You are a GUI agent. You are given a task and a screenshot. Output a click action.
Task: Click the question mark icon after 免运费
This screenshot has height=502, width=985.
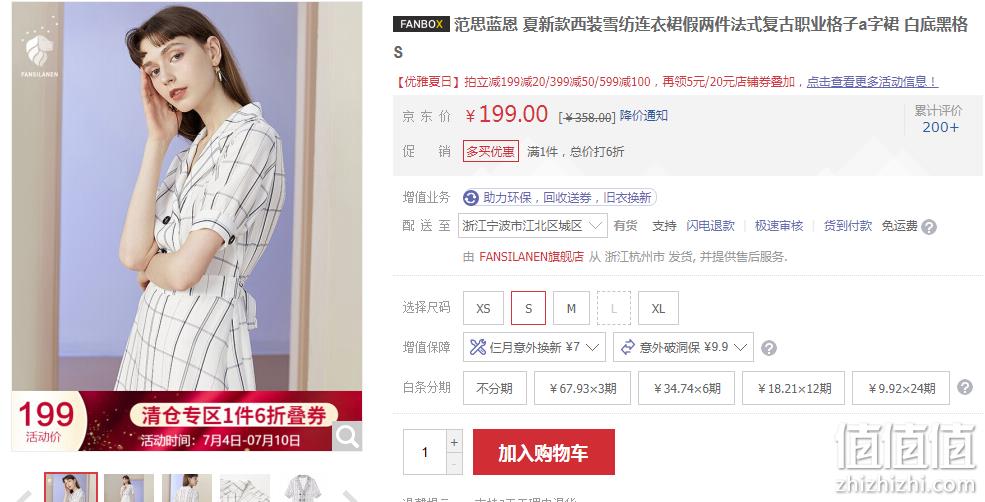point(928,227)
